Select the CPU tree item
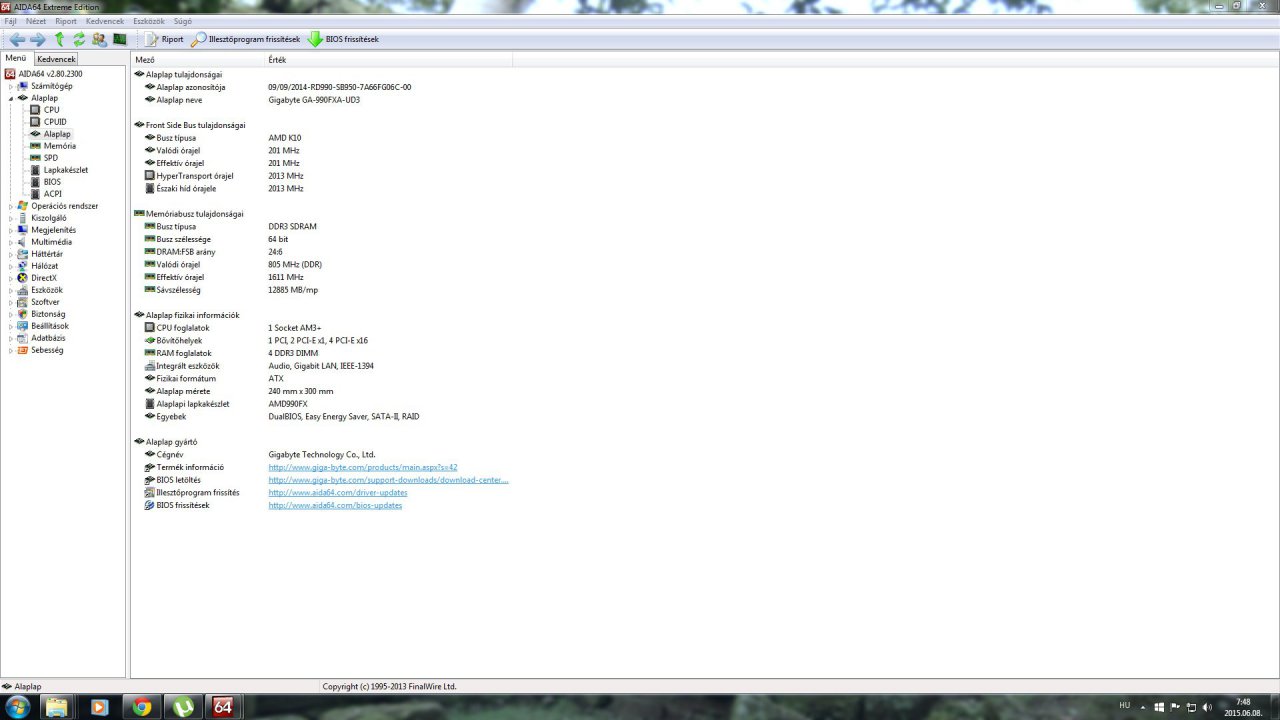Viewport: 1280px width, 720px height. (51, 110)
